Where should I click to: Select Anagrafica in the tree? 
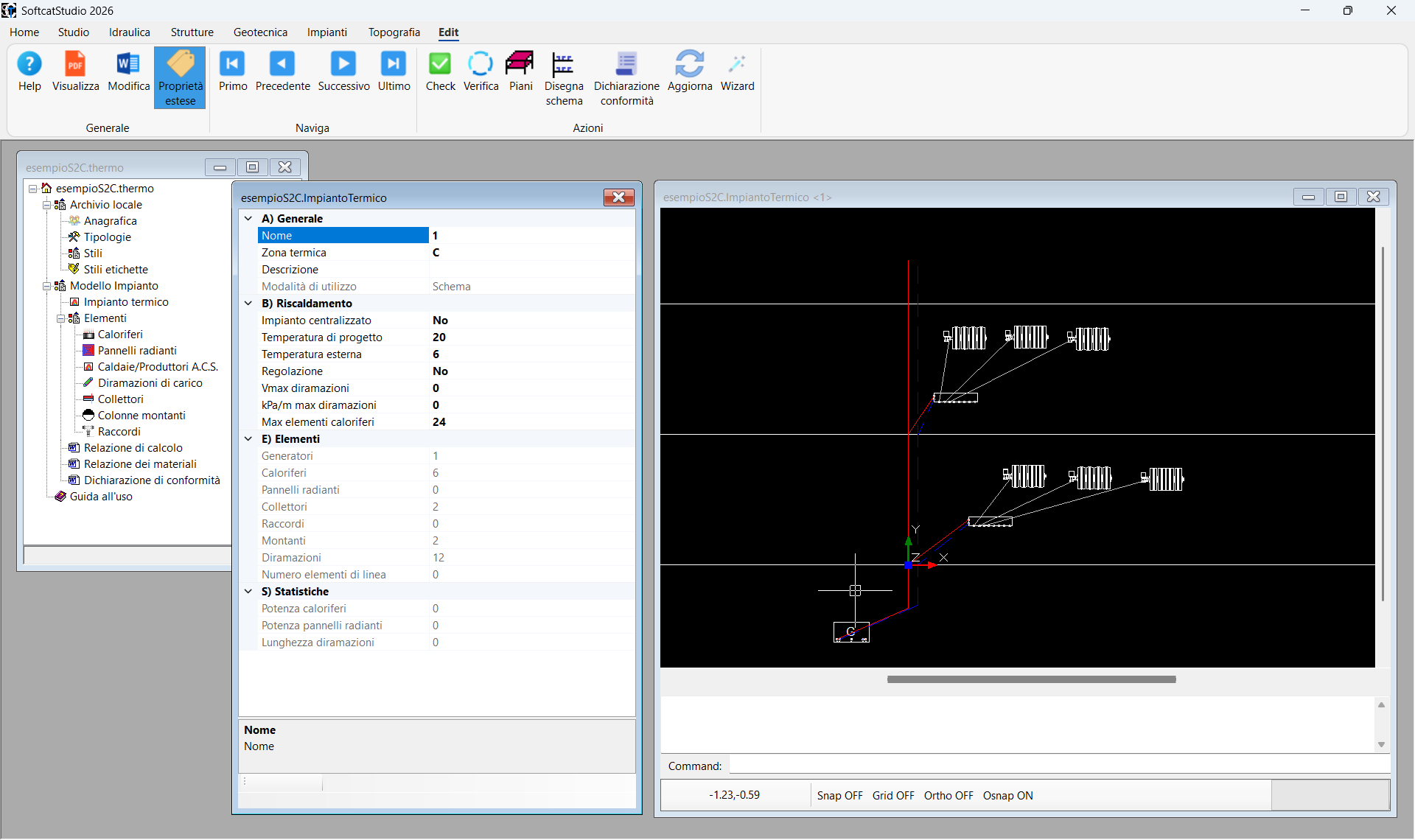coord(110,221)
